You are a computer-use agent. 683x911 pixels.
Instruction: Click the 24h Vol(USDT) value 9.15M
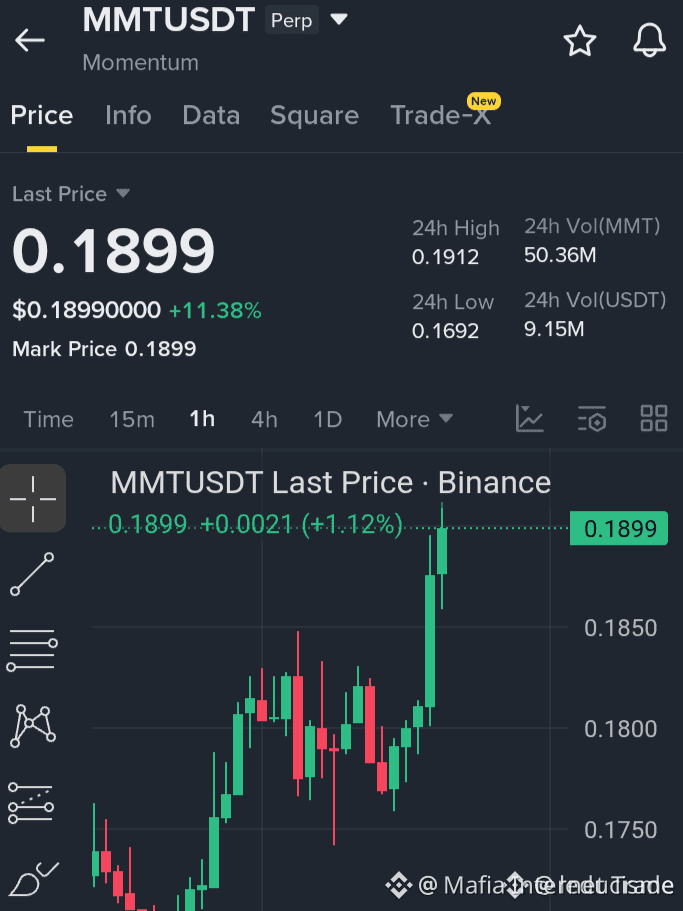[554, 329]
